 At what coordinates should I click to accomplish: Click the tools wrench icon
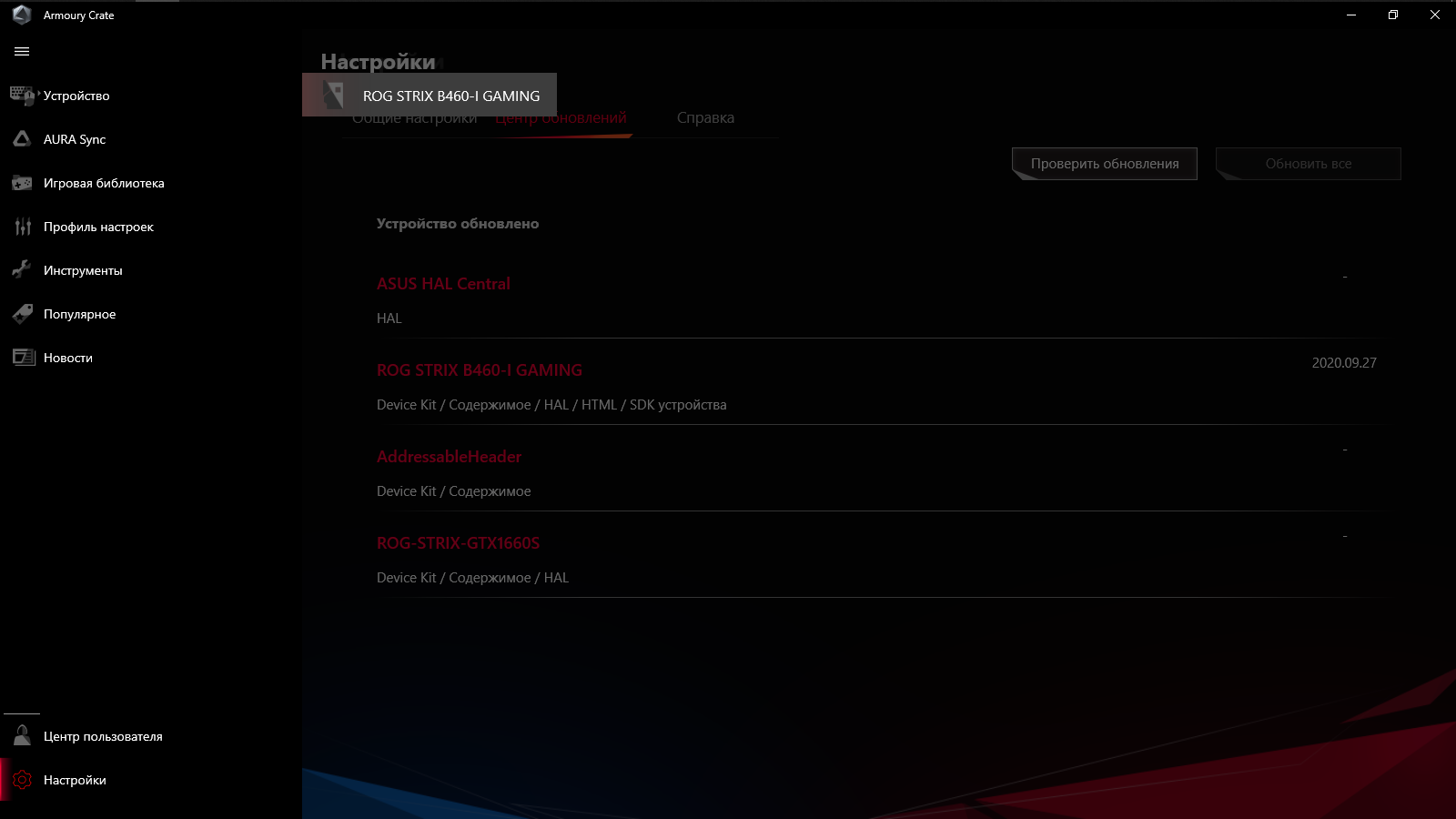[x=22, y=270]
